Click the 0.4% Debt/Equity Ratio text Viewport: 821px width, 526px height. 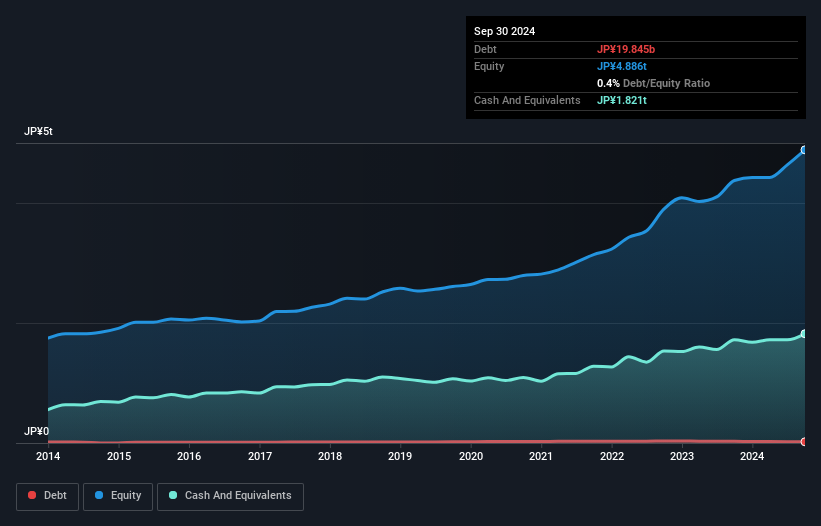point(653,83)
